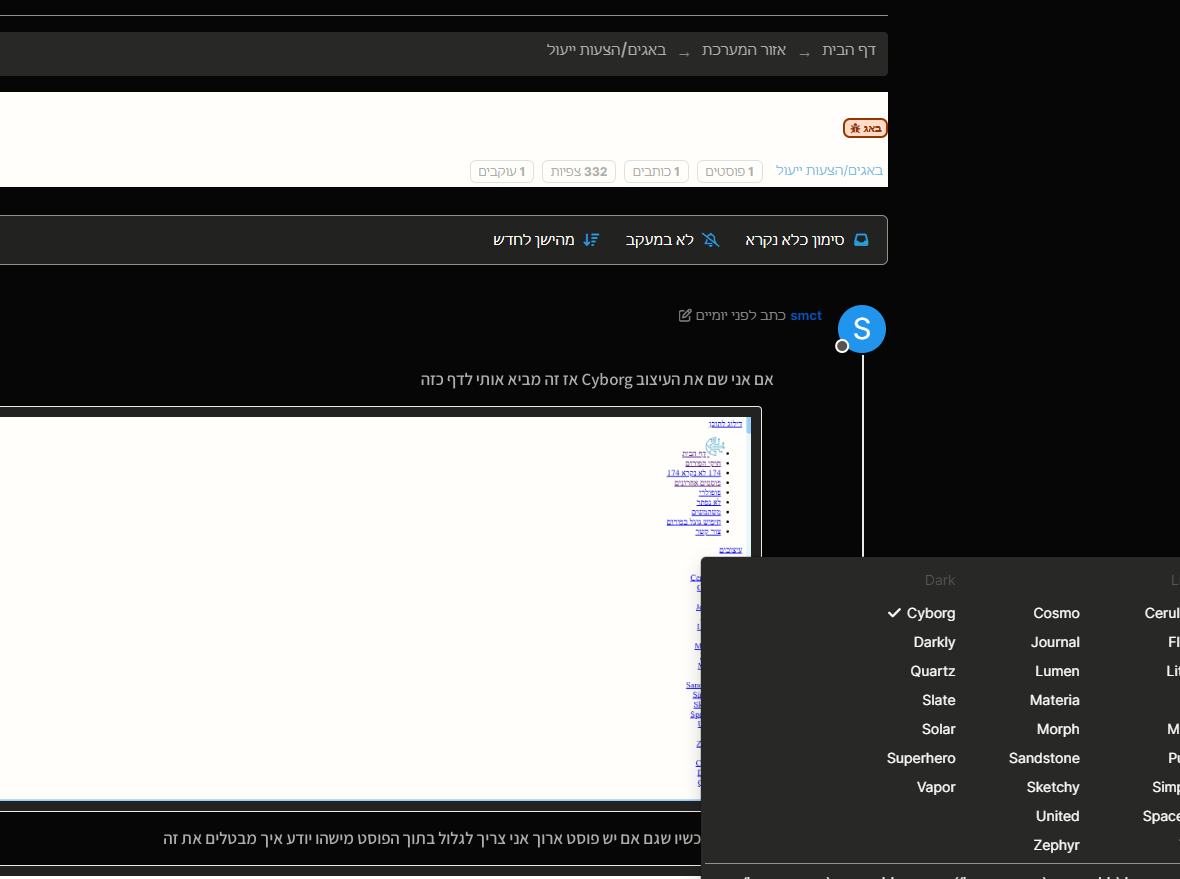1180x879 pixels.
Task: Open the smct username link
Action: pyautogui.click(x=805, y=316)
